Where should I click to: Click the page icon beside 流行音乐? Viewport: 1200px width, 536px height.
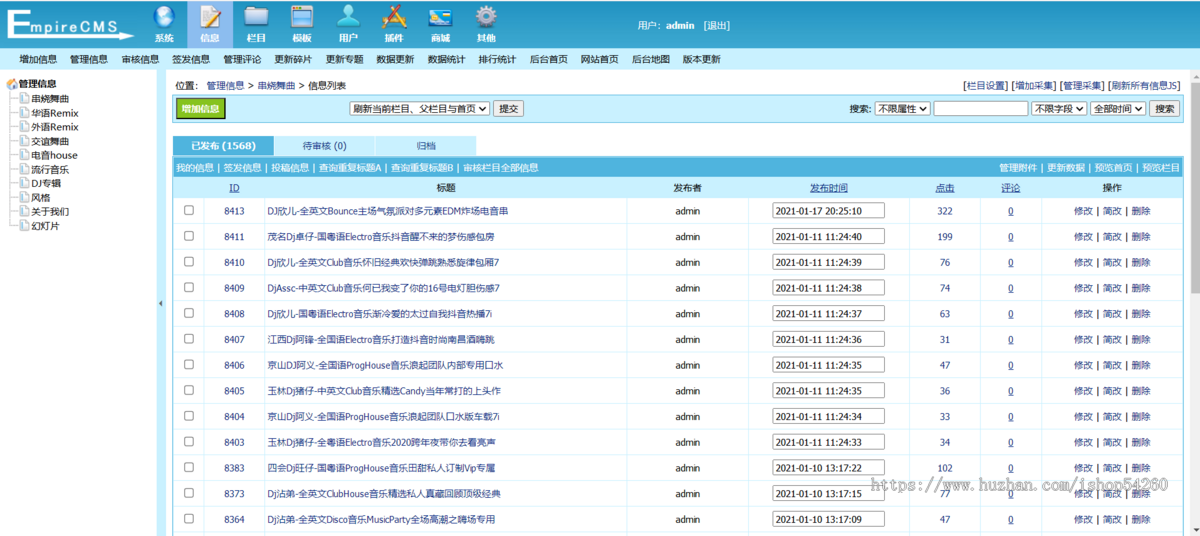(24, 169)
